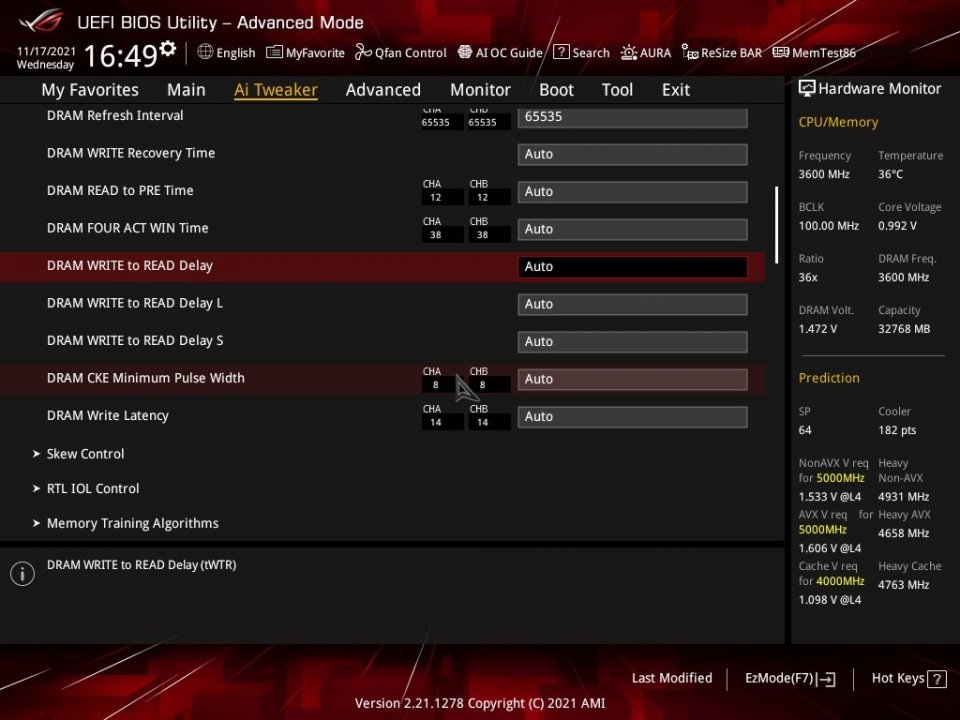Switch to Main tab
This screenshot has height=720, width=960.
coord(186,90)
